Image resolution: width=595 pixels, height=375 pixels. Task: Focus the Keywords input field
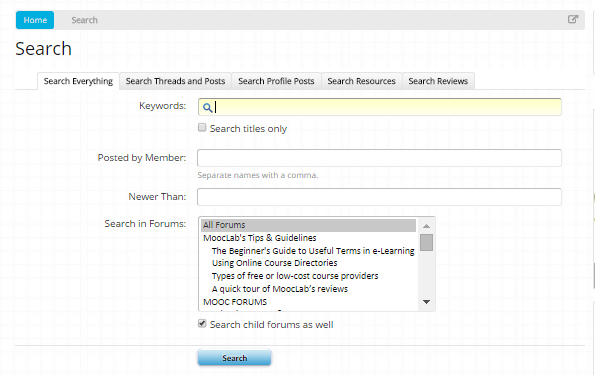[379, 107]
